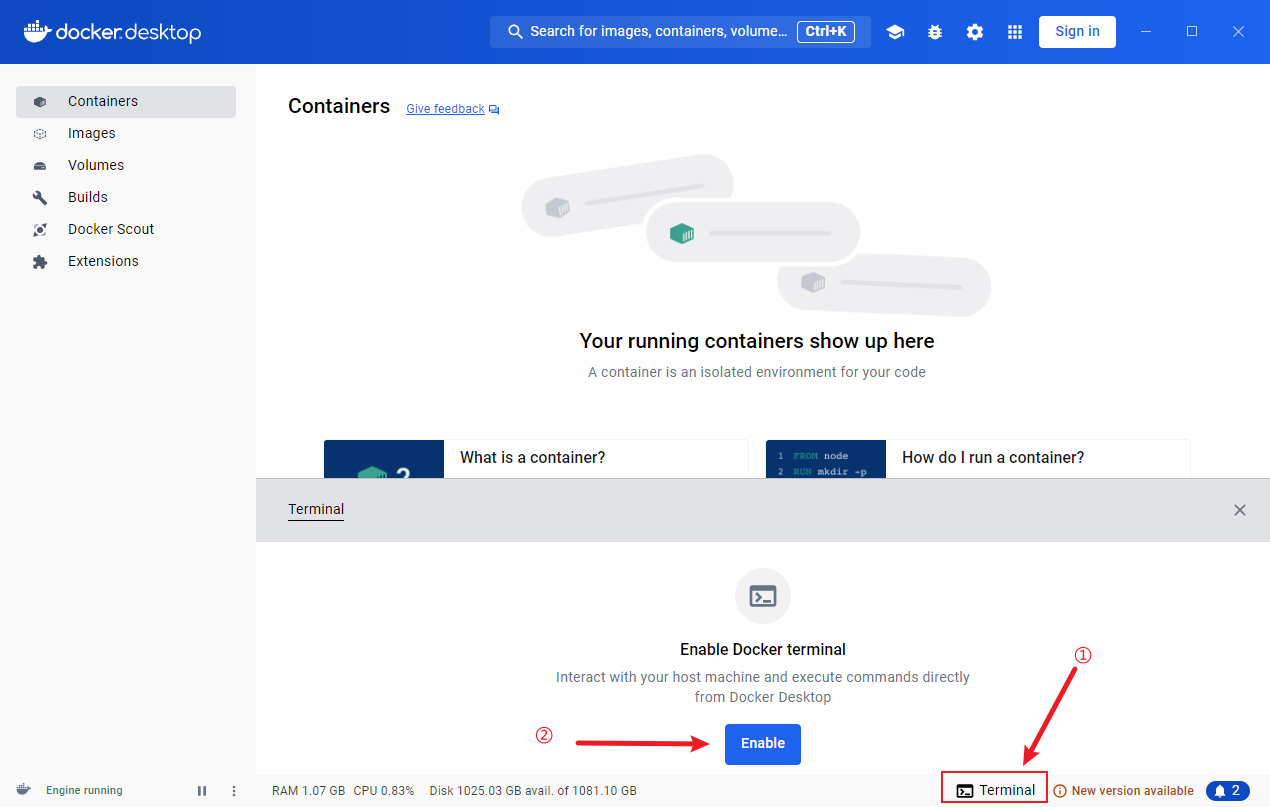Open the Images section in sidebar
Image resolution: width=1270 pixels, height=807 pixels.
tap(91, 133)
